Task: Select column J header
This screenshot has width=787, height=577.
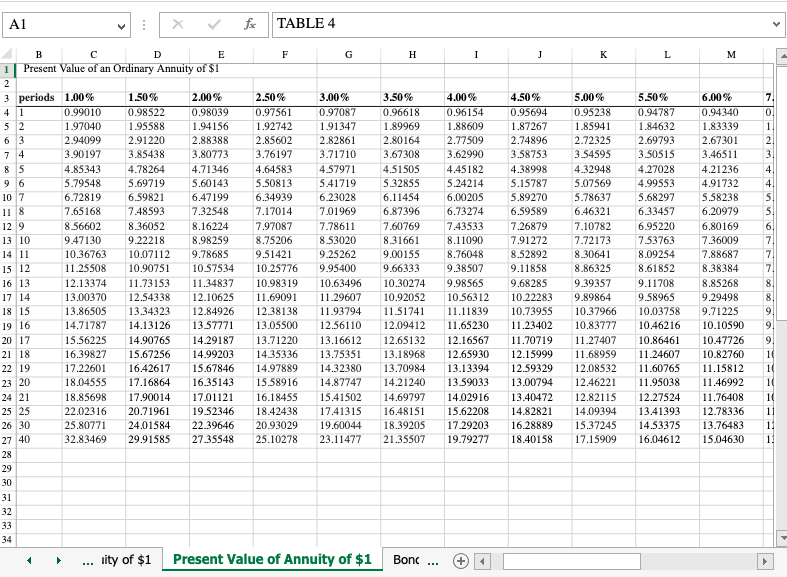Action: pyautogui.click(x=540, y=55)
